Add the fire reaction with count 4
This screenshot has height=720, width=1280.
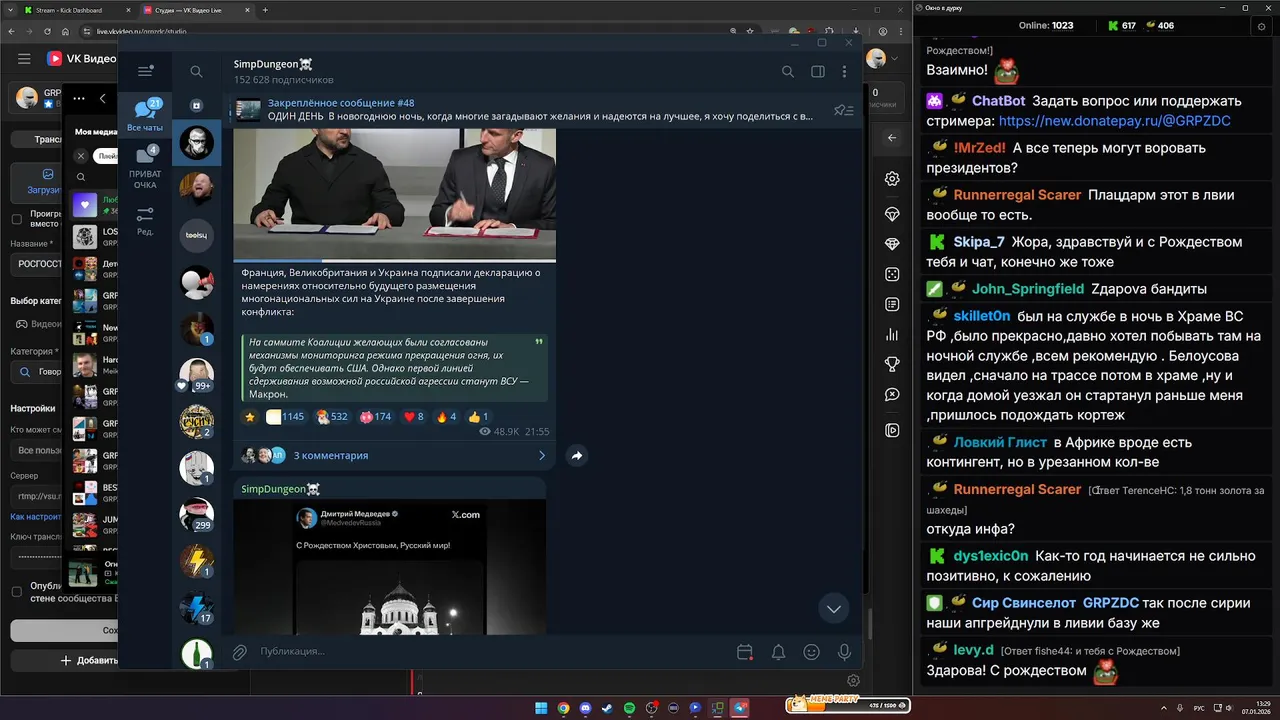pos(446,417)
